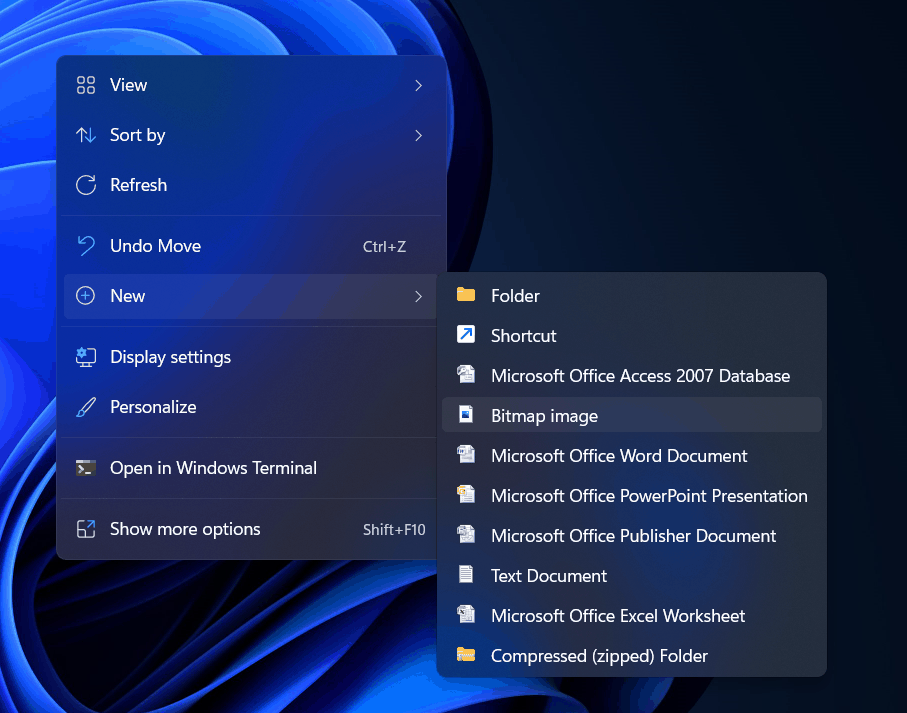The width and height of the screenshot is (907, 713).
Task: Click the PowerPoint presentation icon
Action: (x=466, y=495)
